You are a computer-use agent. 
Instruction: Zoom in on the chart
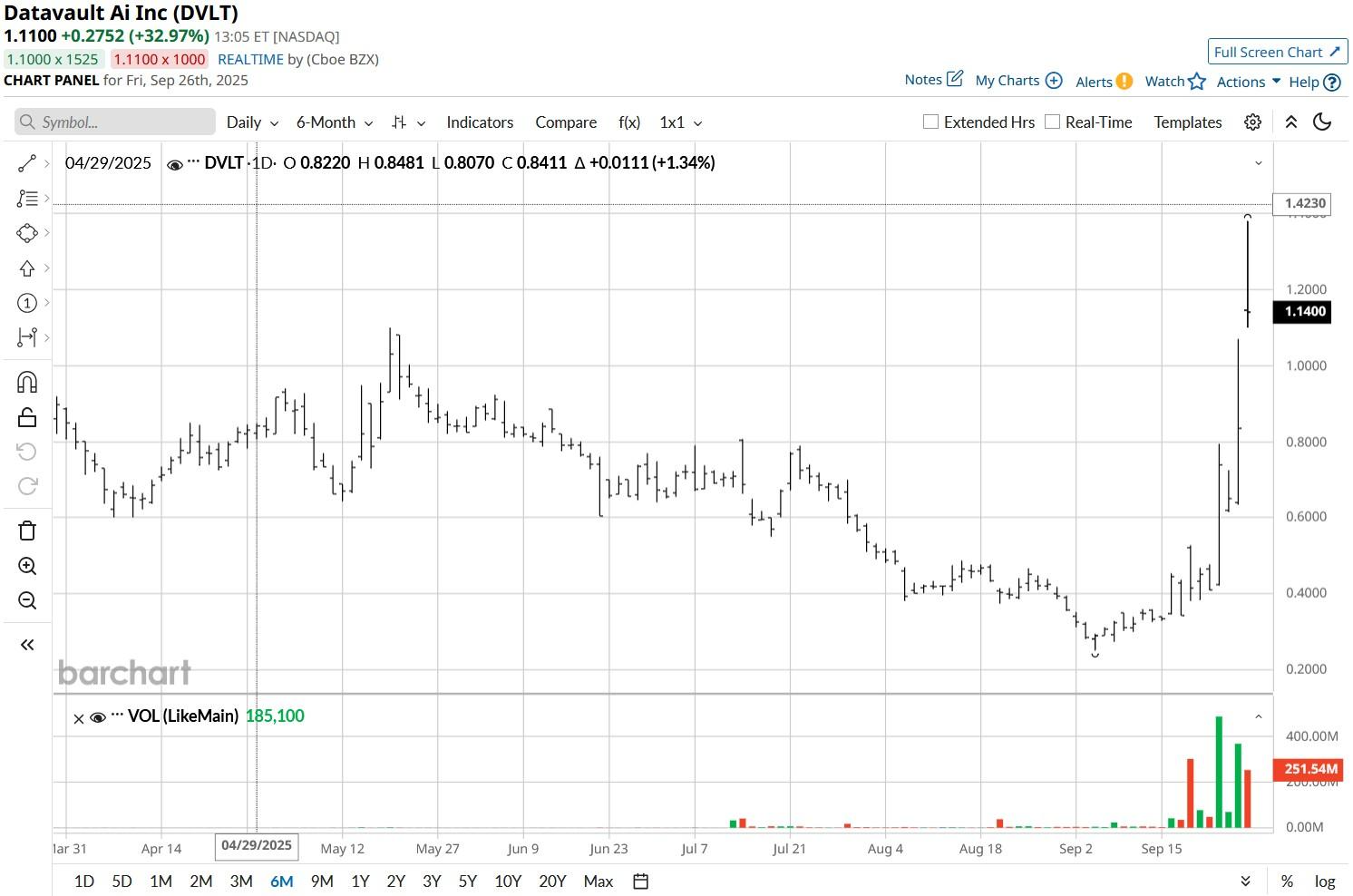27,566
